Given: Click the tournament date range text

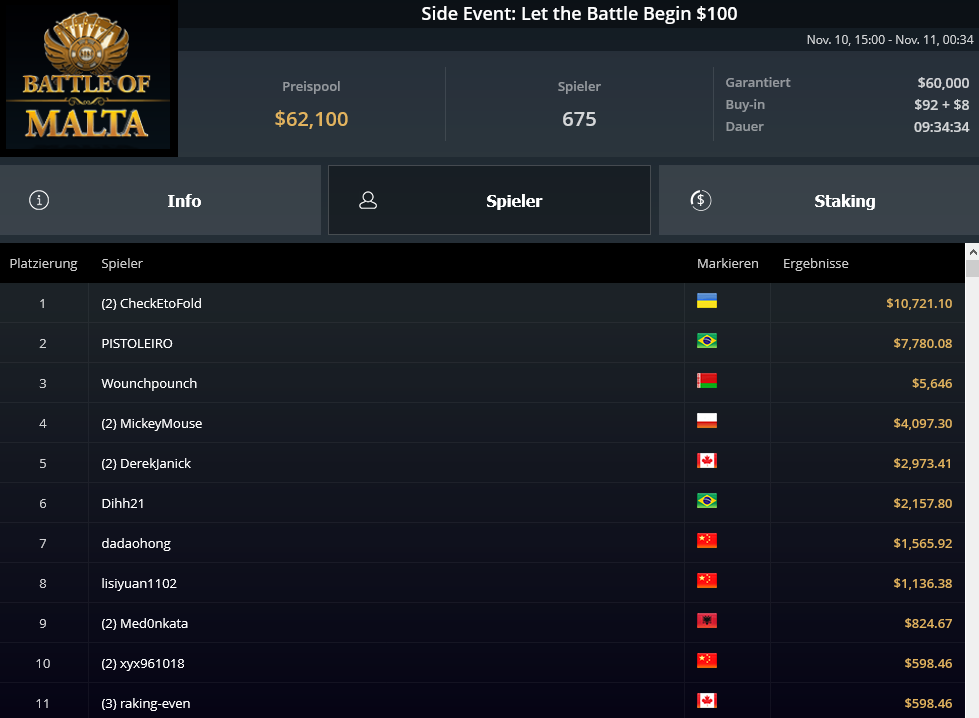Looking at the screenshot, I should [x=890, y=40].
